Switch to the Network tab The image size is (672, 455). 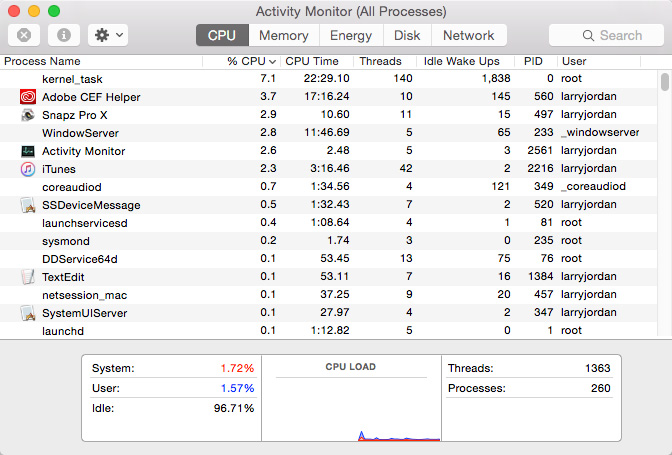[x=469, y=35]
